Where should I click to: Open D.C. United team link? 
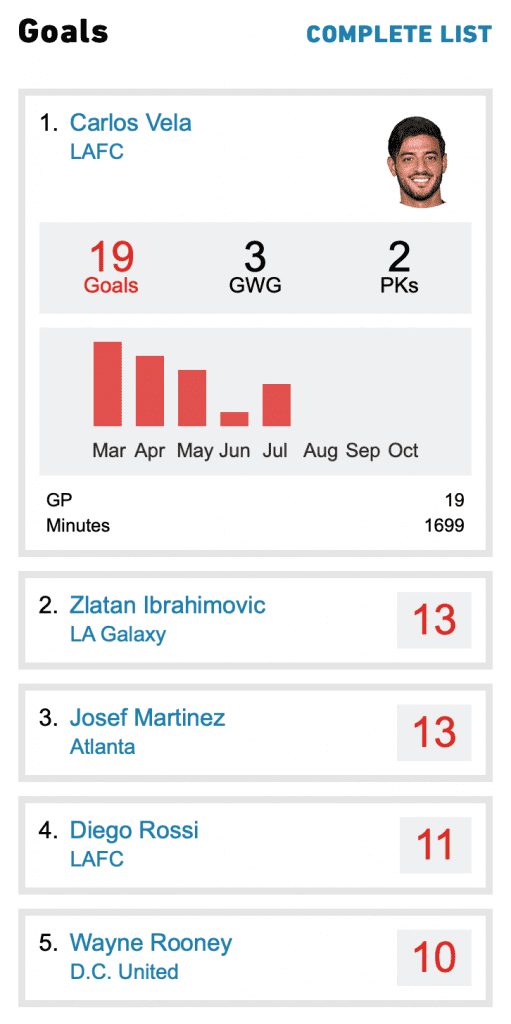[x=124, y=972]
